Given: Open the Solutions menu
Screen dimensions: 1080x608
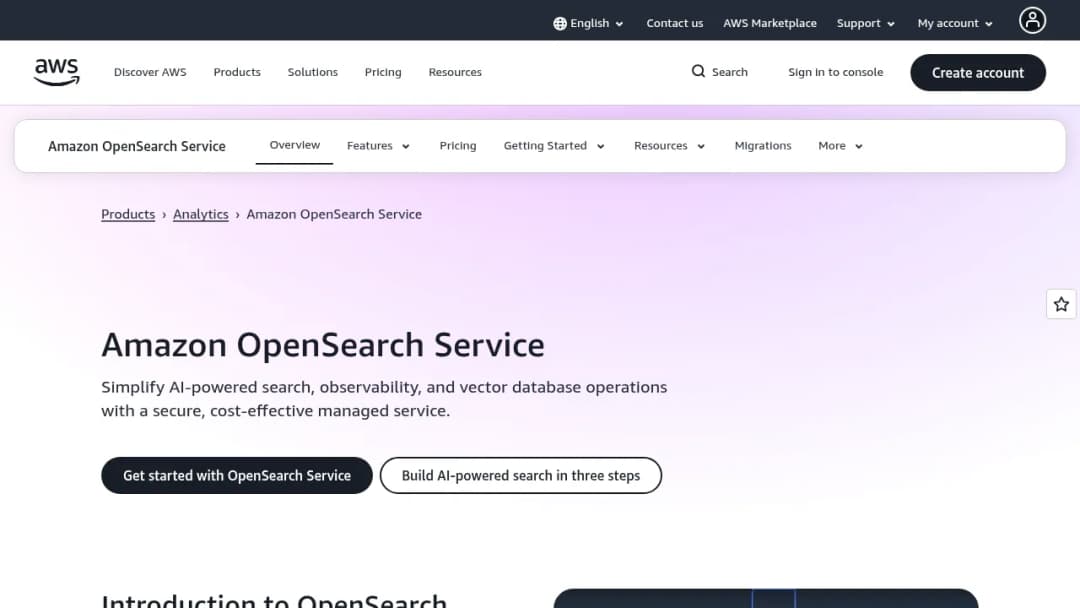Looking at the screenshot, I should click(x=313, y=72).
